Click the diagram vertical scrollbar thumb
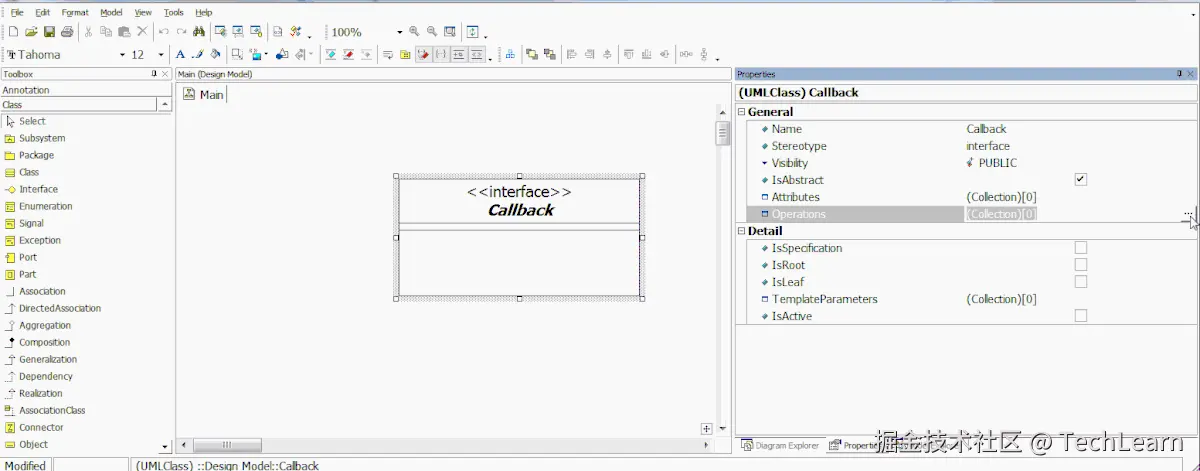This screenshot has width=1200, height=471. pos(723,133)
